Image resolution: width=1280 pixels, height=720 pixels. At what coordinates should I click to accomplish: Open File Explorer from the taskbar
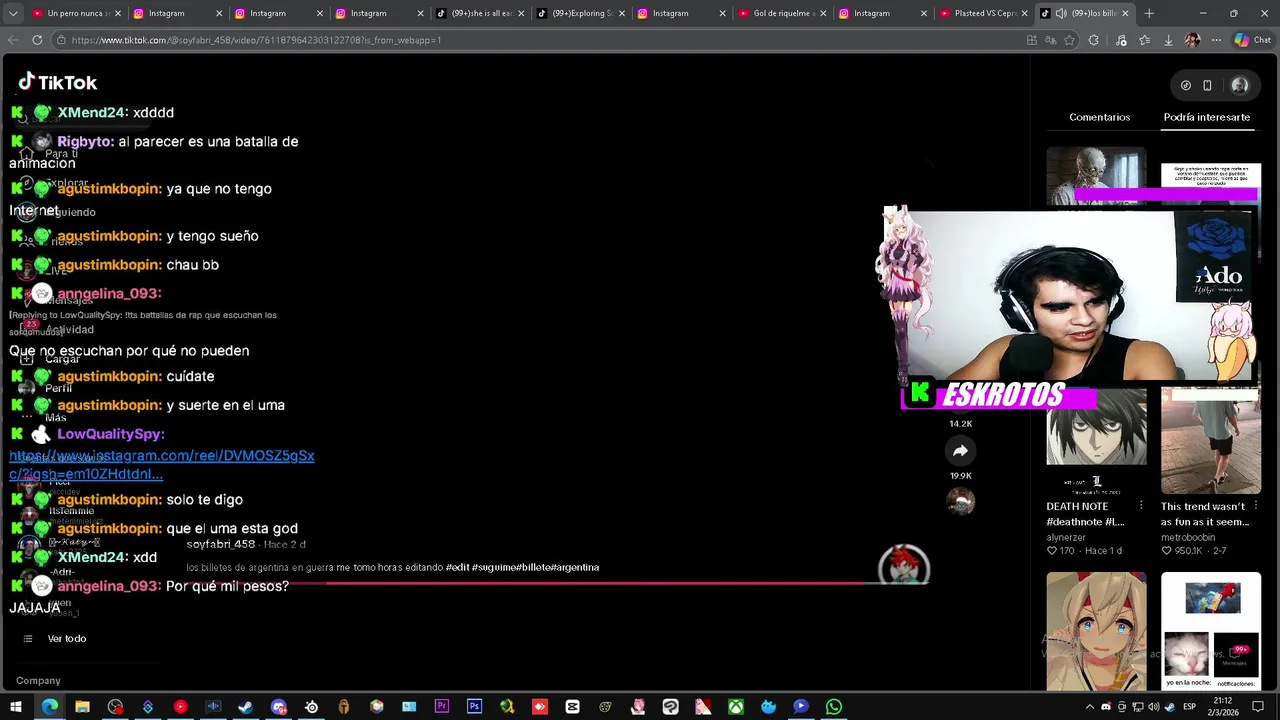82,706
